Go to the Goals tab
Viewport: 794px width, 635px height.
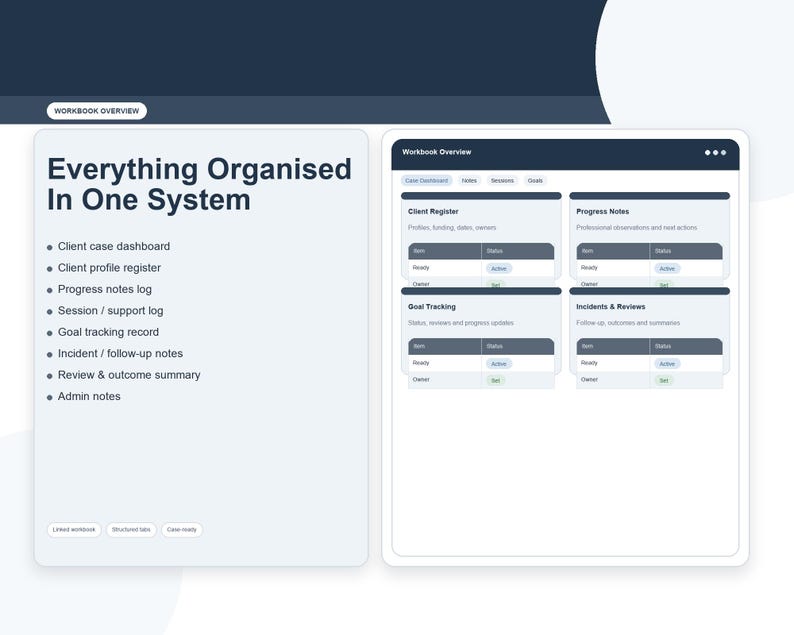pyautogui.click(x=535, y=181)
